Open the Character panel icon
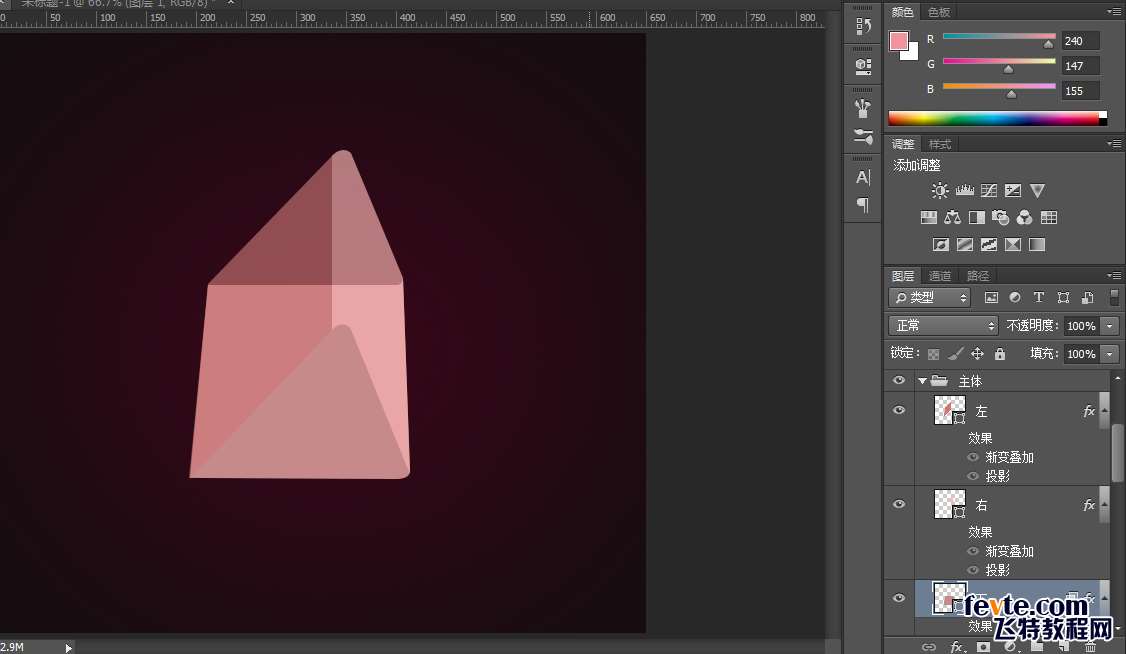Screen dimensions: 1126x654 [863, 177]
